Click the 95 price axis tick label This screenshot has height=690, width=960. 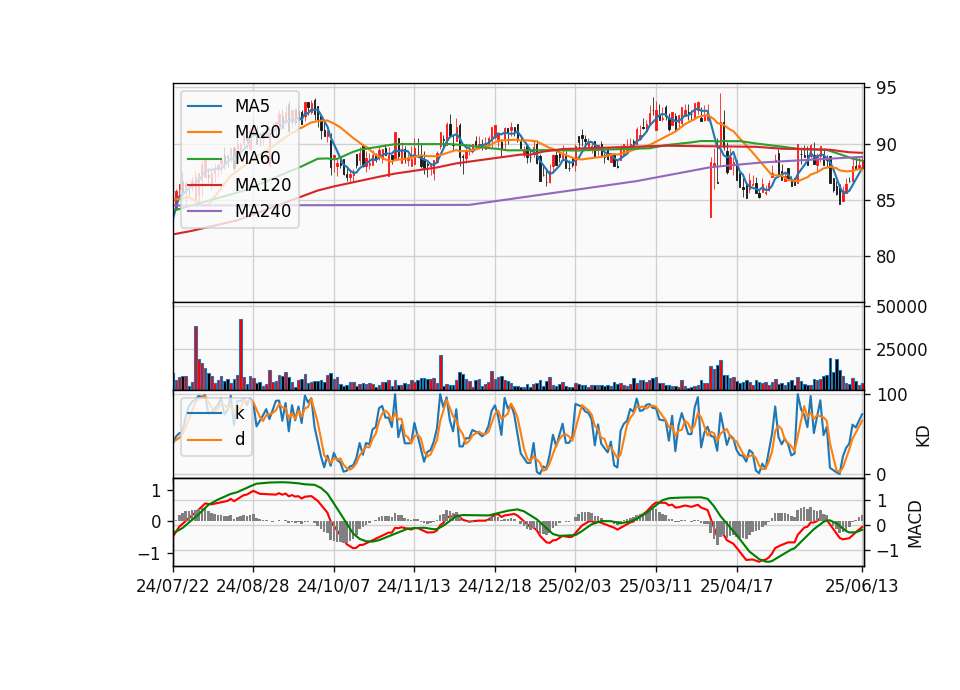tap(886, 88)
